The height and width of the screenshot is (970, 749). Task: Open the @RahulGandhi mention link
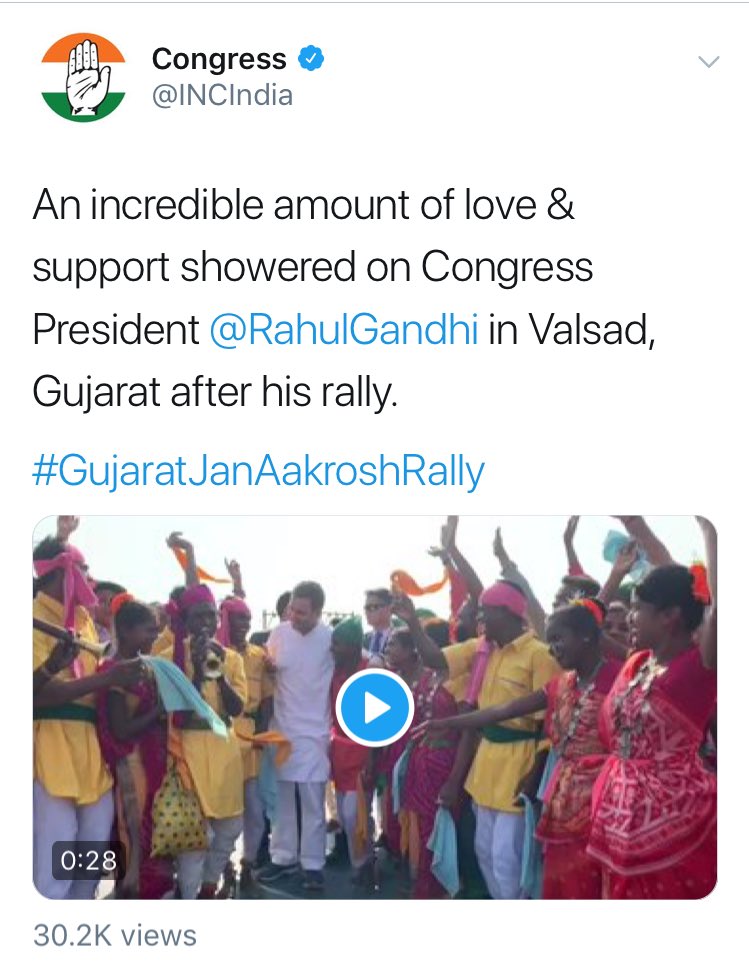[x=343, y=329]
